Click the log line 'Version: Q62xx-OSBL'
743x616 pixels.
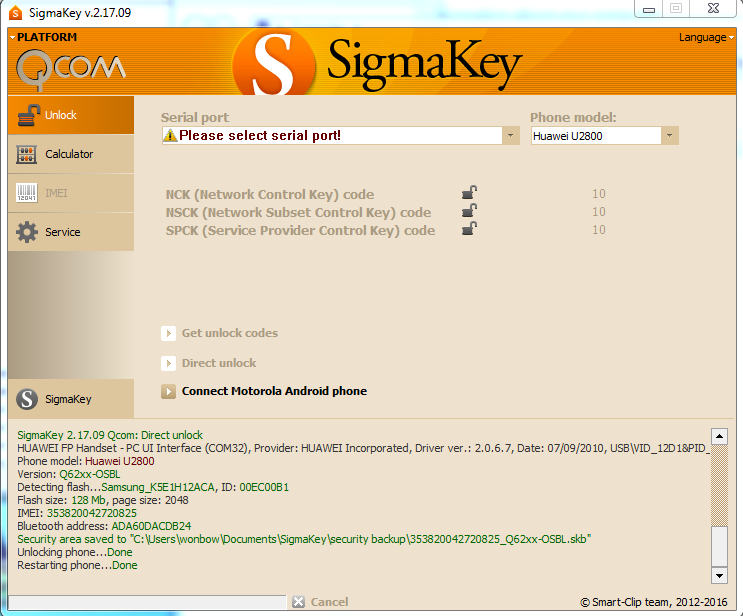69,474
